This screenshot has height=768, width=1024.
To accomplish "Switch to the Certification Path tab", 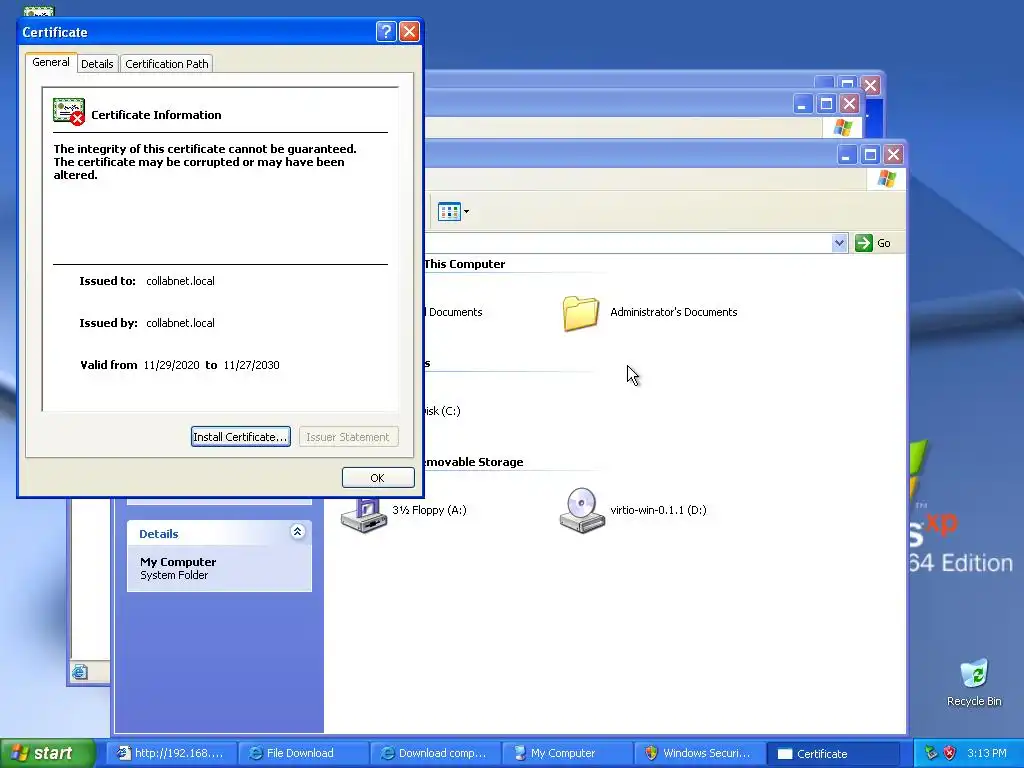I will [x=167, y=64].
